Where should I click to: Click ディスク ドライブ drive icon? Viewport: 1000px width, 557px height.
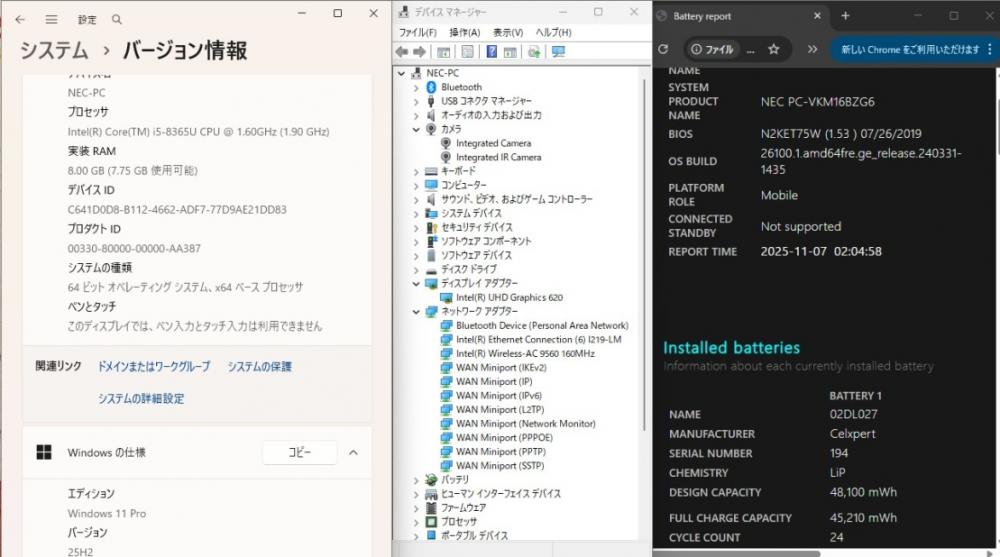pyautogui.click(x=431, y=270)
